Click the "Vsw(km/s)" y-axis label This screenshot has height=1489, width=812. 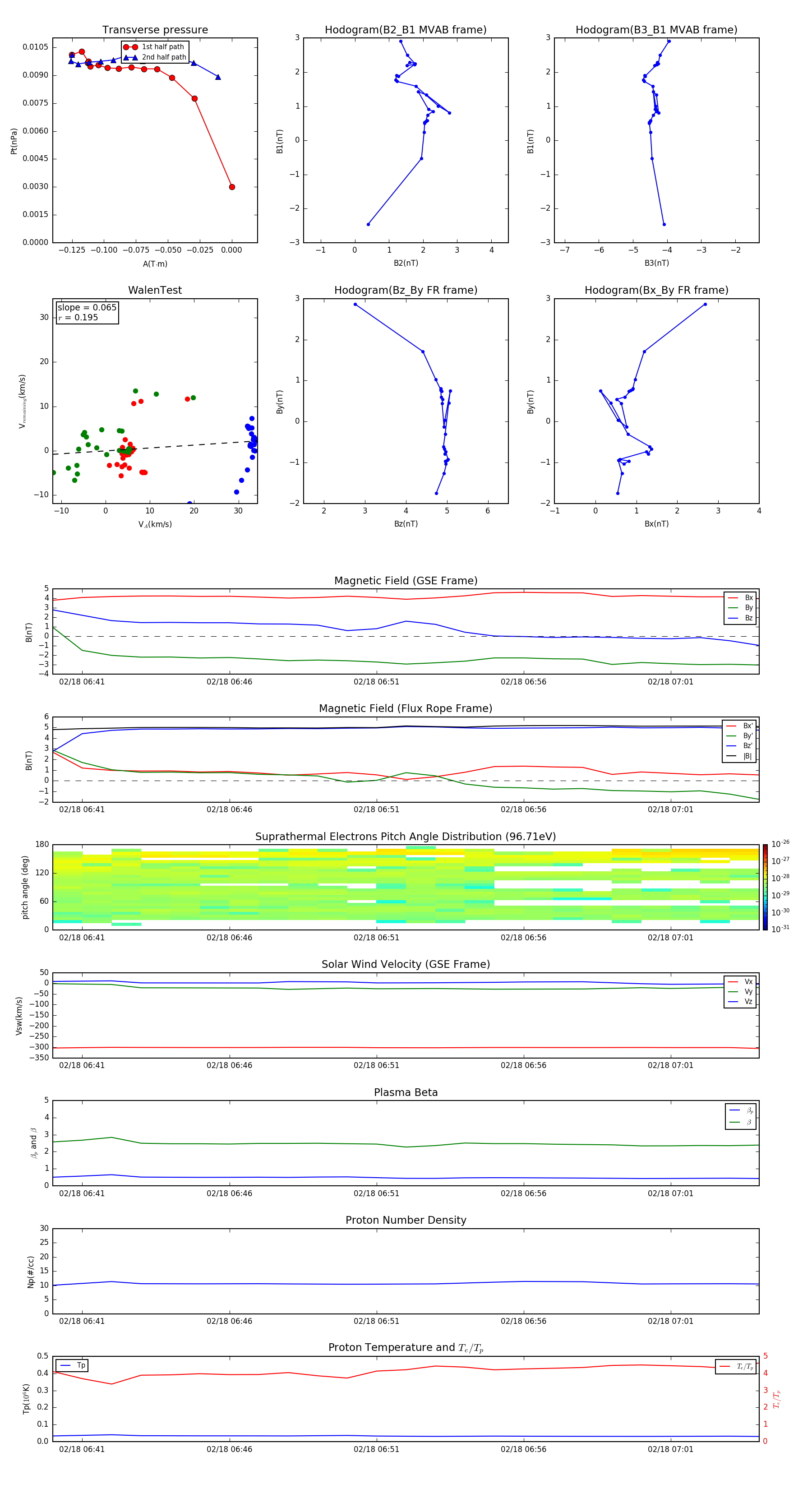point(19,1016)
